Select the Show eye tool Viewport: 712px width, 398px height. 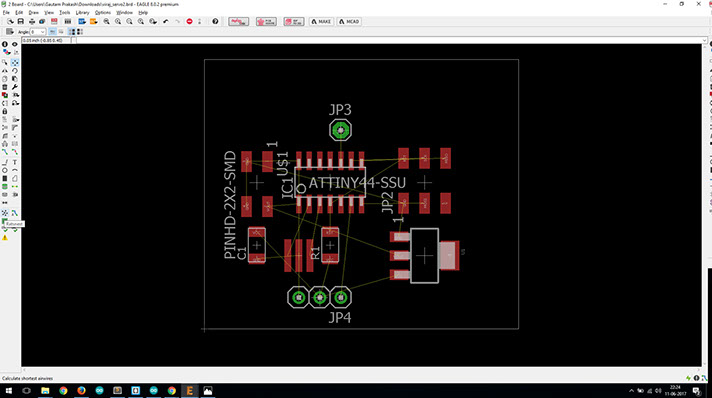[15, 44]
